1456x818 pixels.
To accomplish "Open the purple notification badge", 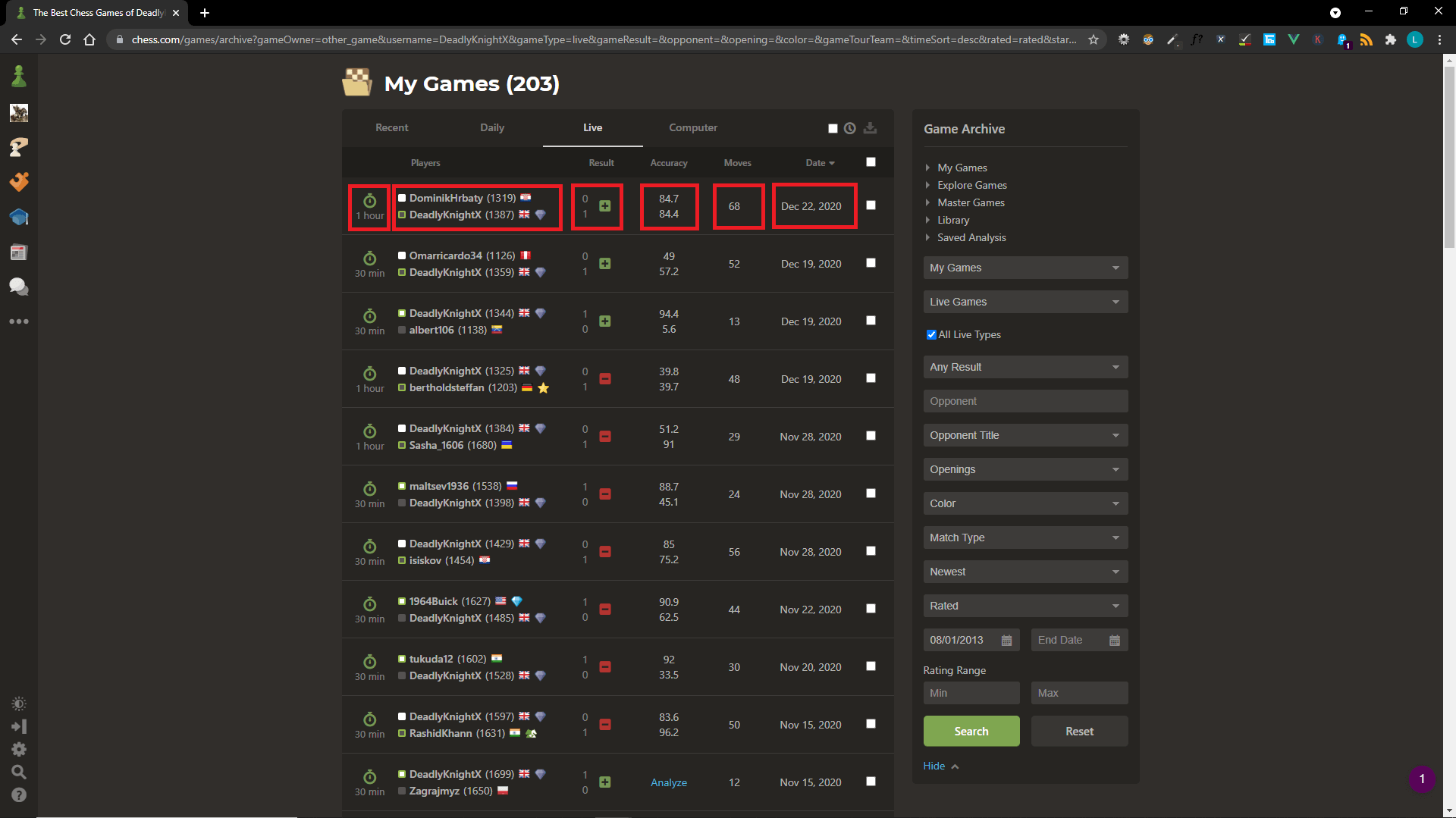I will [x=1422, y=779].
